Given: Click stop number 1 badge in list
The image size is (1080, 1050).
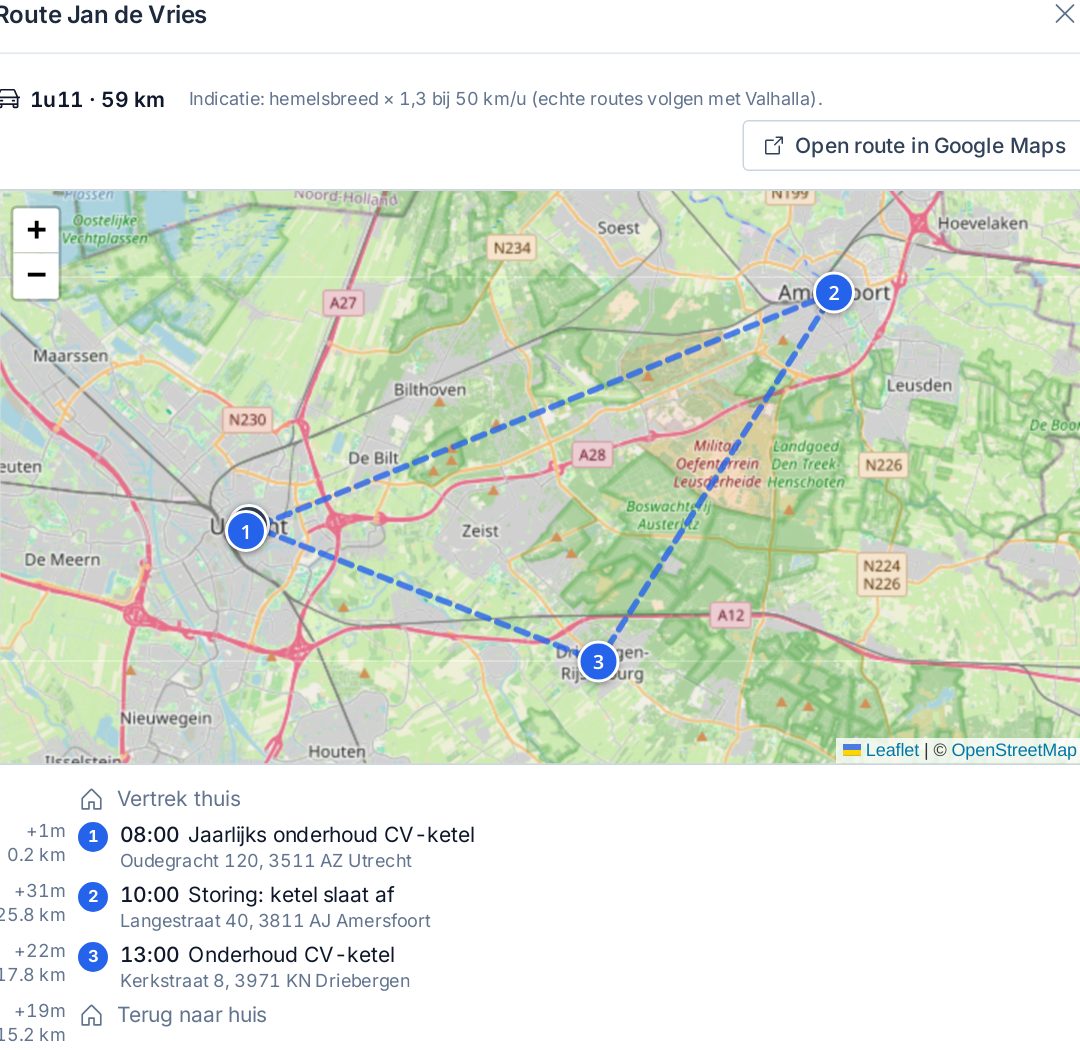Looking at the screenshot, I should point(93,836).
